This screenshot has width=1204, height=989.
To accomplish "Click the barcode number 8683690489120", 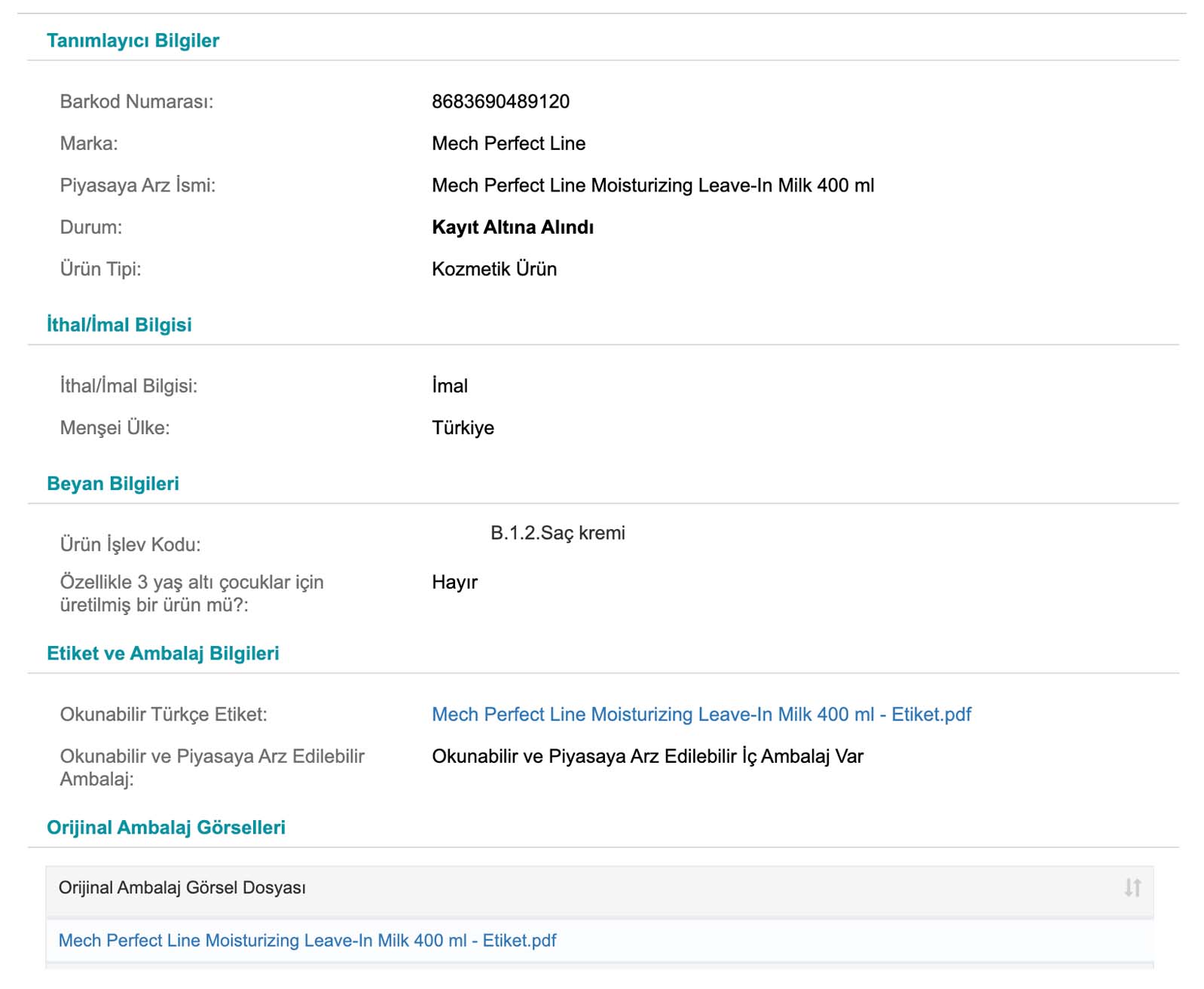I will tap(500, 102).
